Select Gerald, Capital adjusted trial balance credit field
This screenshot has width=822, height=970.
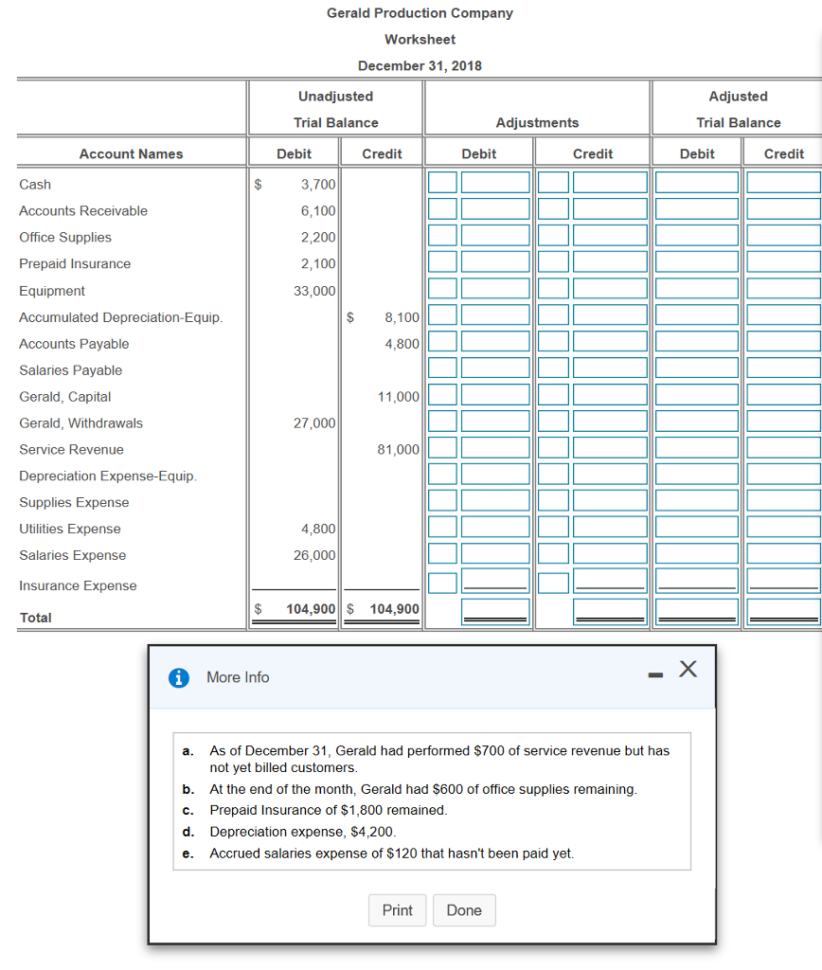pos(783,395)
